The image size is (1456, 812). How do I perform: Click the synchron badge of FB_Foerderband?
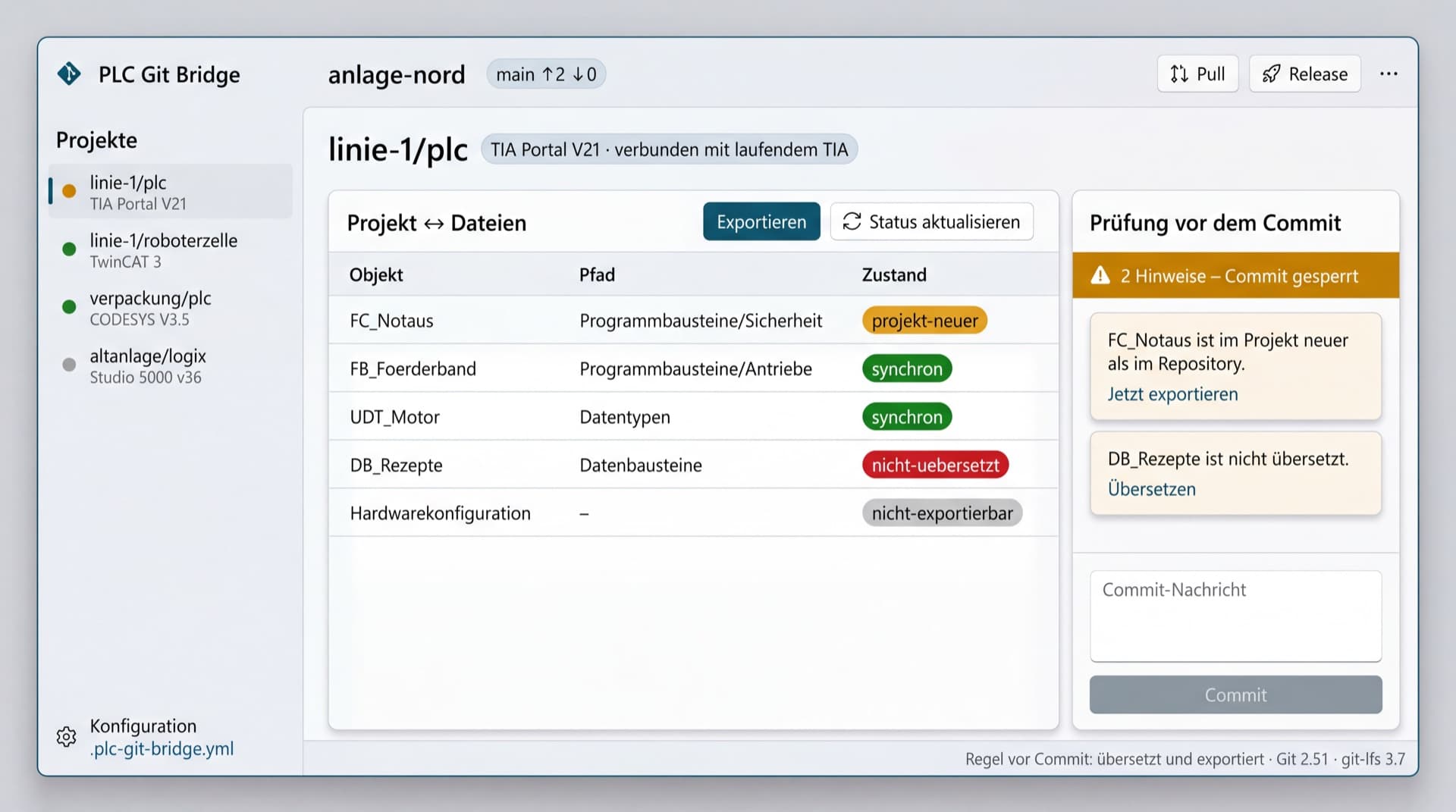coord(907,369)
